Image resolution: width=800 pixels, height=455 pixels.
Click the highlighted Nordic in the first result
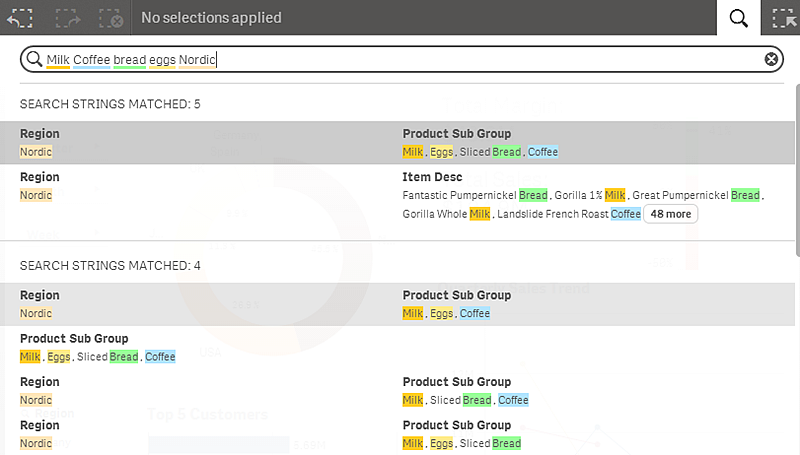(x=36, y=152)
